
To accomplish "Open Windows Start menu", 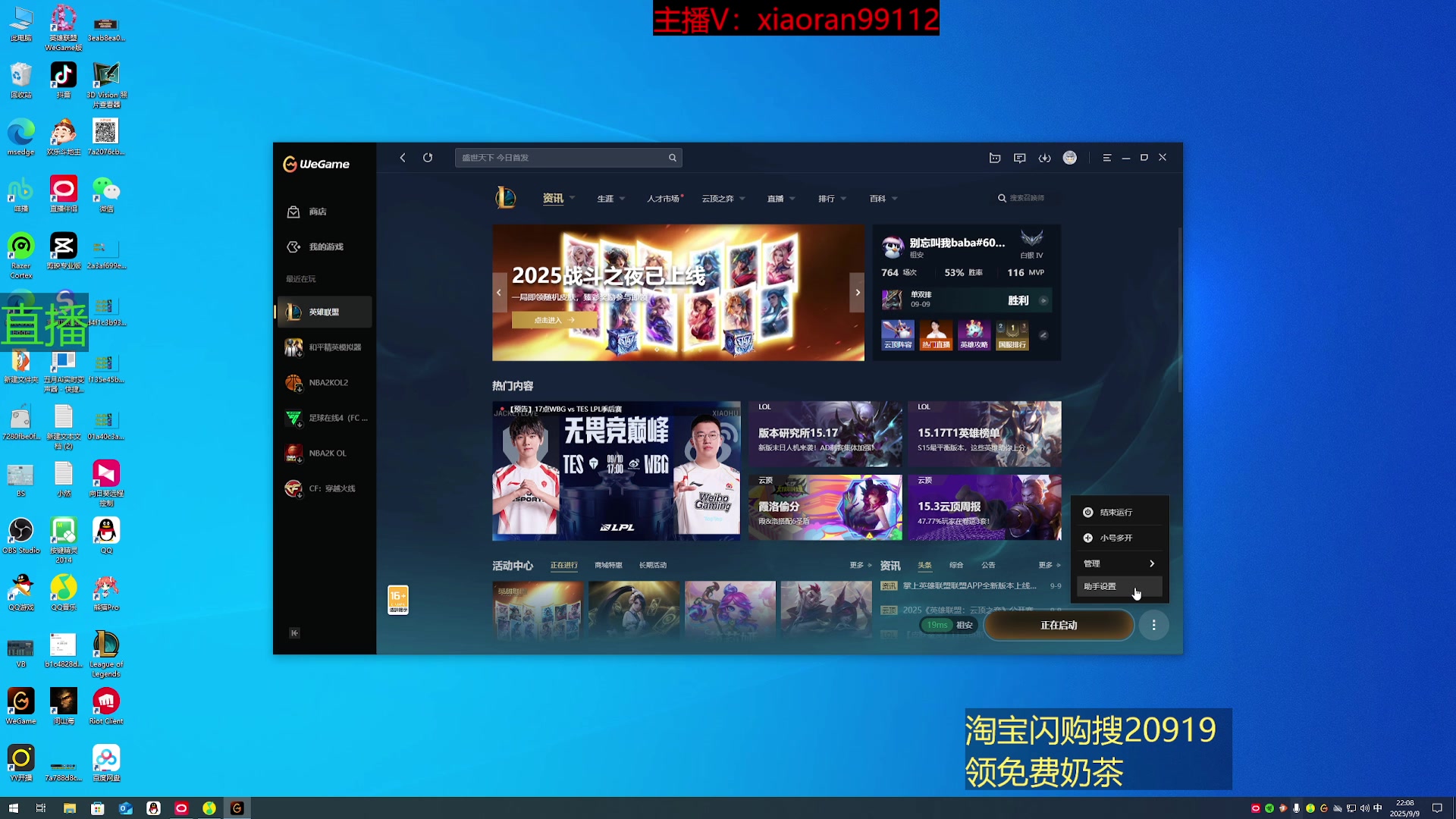I will (13, 808).
